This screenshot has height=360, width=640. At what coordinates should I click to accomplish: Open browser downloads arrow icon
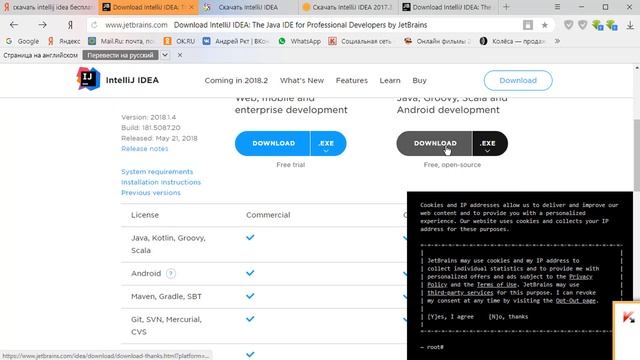pyautogui.click(x=630, y=25)
